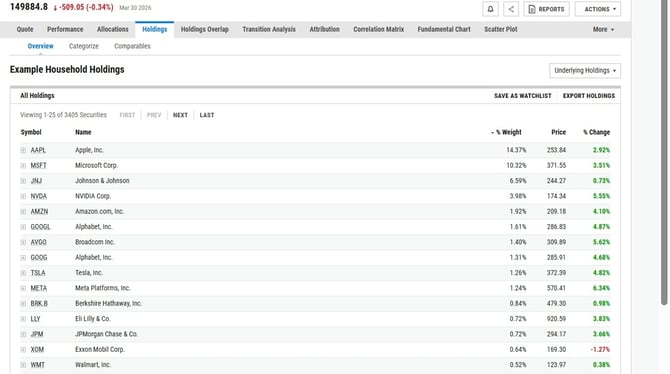Expand the AVGO row
670x374 pixels.
point(23,242)
